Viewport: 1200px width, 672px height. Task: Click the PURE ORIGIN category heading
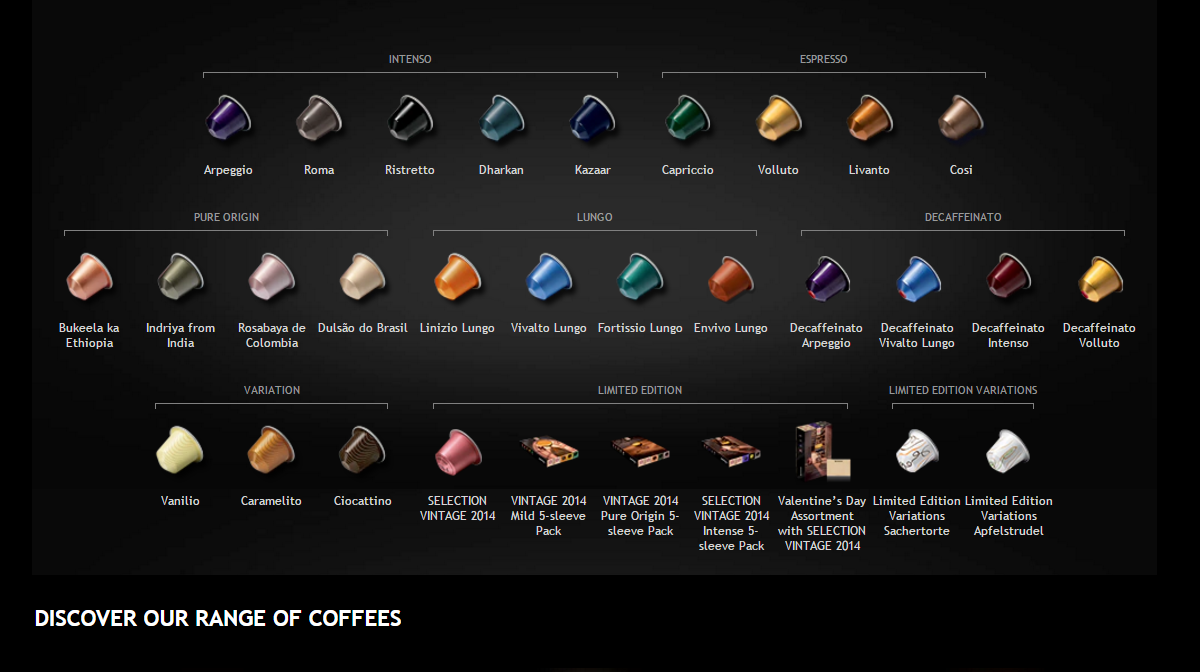point(226,217)
